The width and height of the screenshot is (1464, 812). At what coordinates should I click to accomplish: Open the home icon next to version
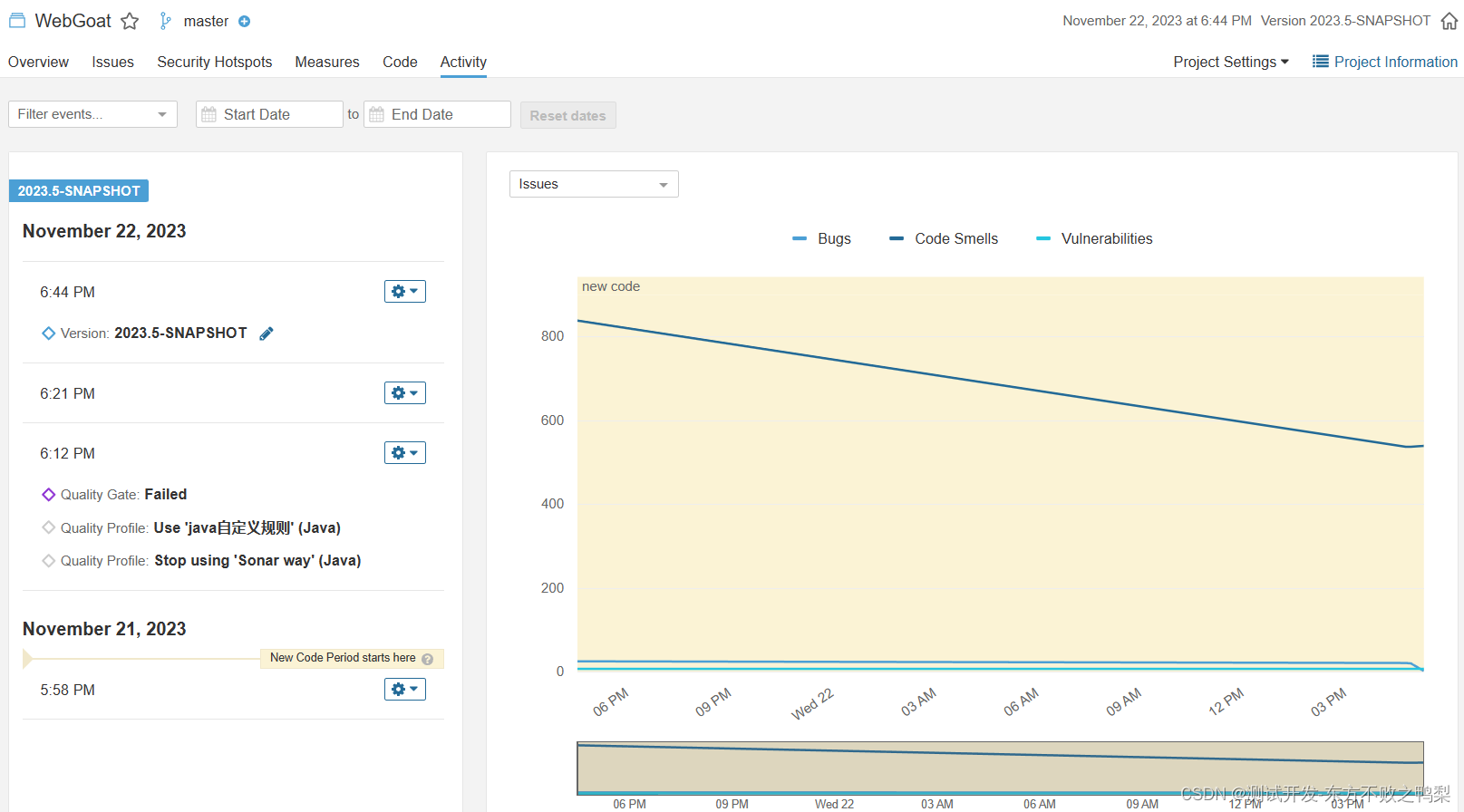[x=1449, y=21]
